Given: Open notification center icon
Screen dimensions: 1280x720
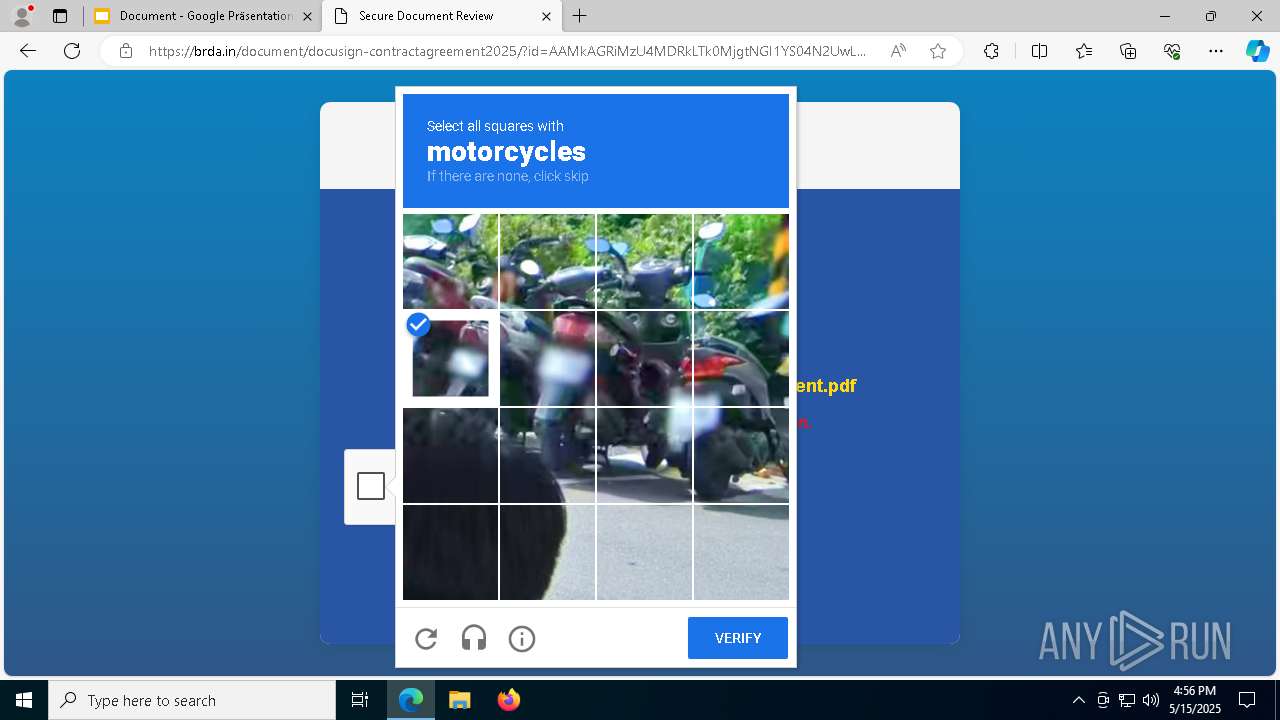Looking at the screenshot, I should click(x=1247, y=700).
